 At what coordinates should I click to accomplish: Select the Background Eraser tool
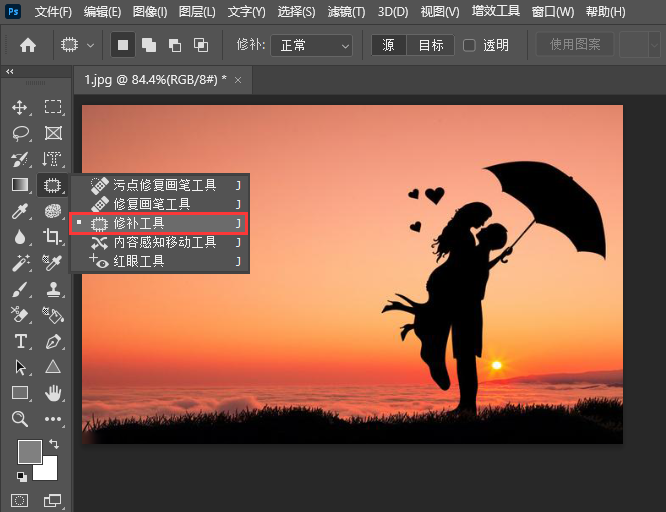(x=20, y=315)
